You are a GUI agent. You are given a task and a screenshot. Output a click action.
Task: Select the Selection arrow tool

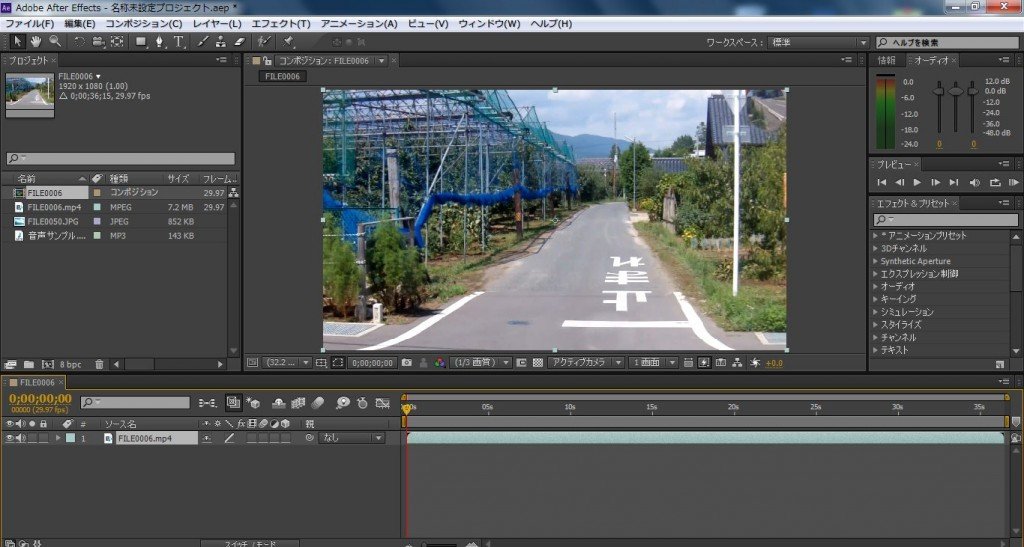point(18,41)
